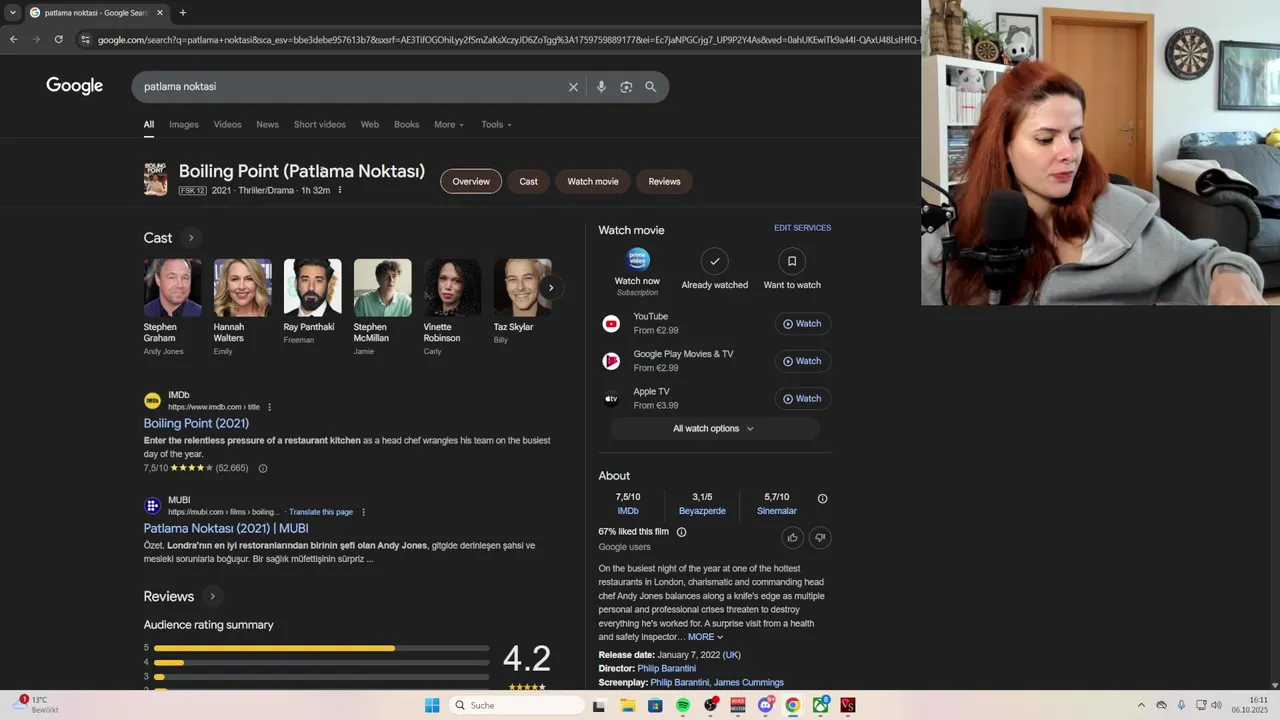Start a voice search using the microphone icon
The width and height of the screenshot is (1280, 720).
tap(601, 87)
